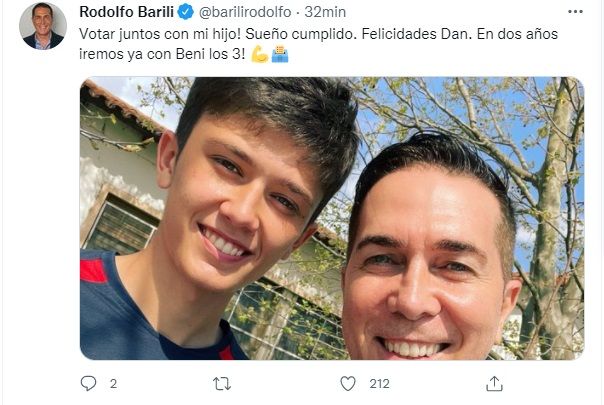The image size is (604, 405).
Task: Open the three-dot more options menu
Action: [x=575, y=12]
